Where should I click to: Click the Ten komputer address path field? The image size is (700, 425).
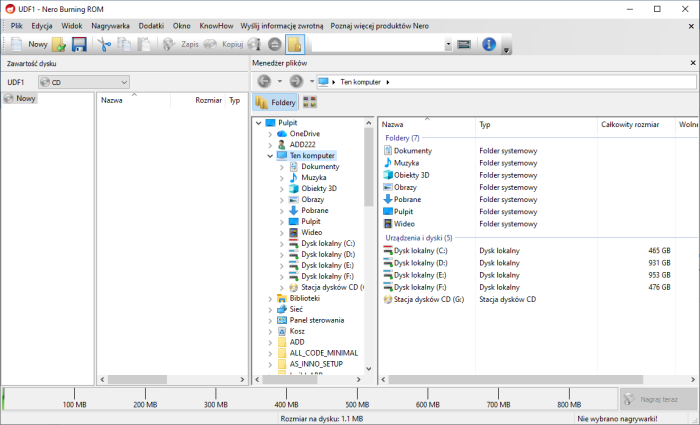(x=506, y=82)
